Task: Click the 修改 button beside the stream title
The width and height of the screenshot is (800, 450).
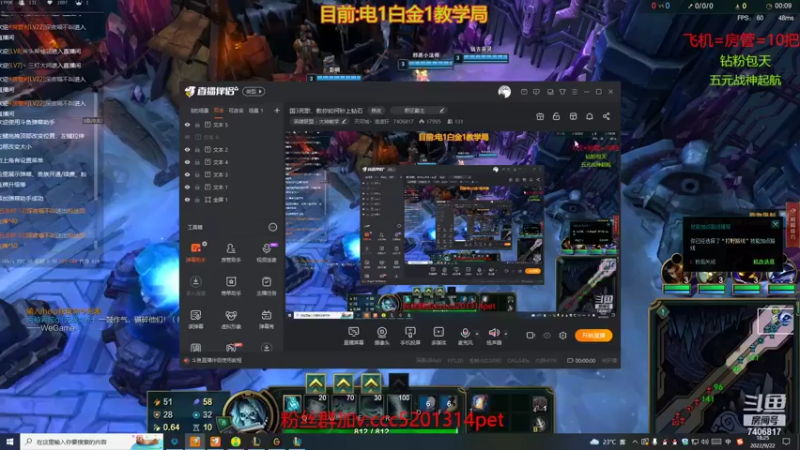Action: (x=376, y=110)
